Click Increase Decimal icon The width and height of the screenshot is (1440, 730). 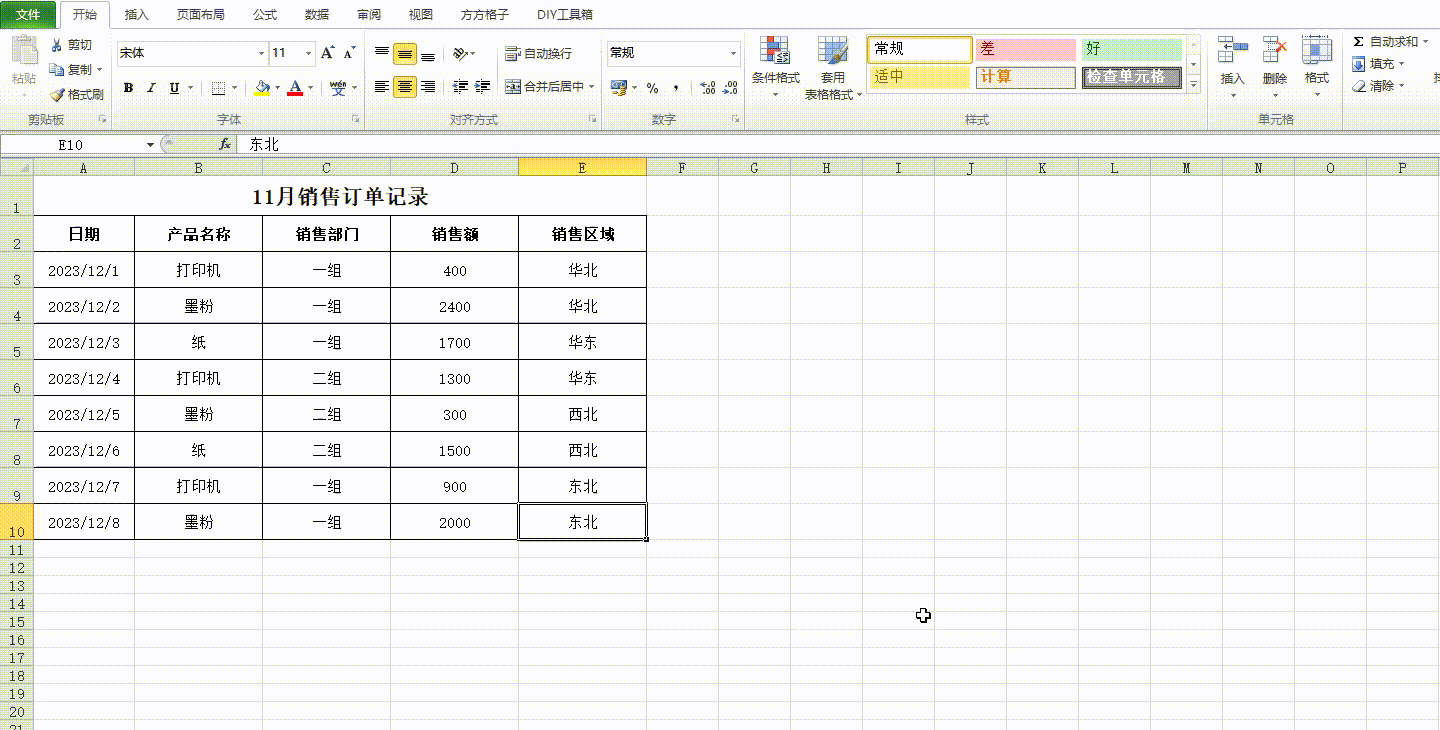coord(708,88)
